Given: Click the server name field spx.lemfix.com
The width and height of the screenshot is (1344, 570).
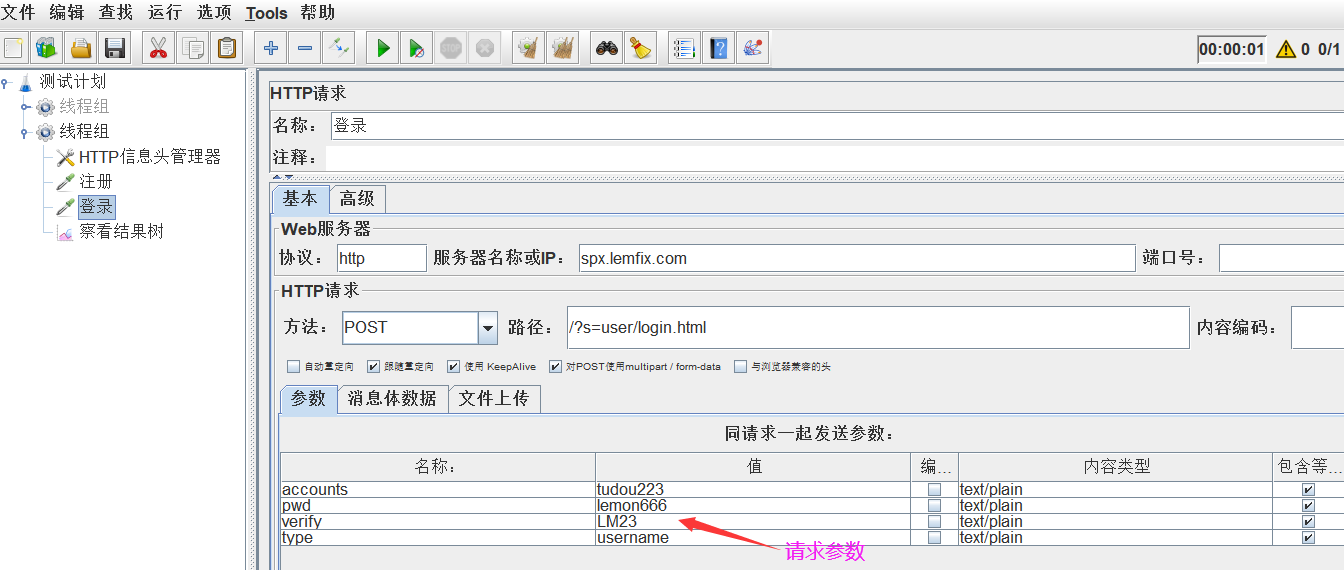Looking at the screenshot, I should click(856, 258).
